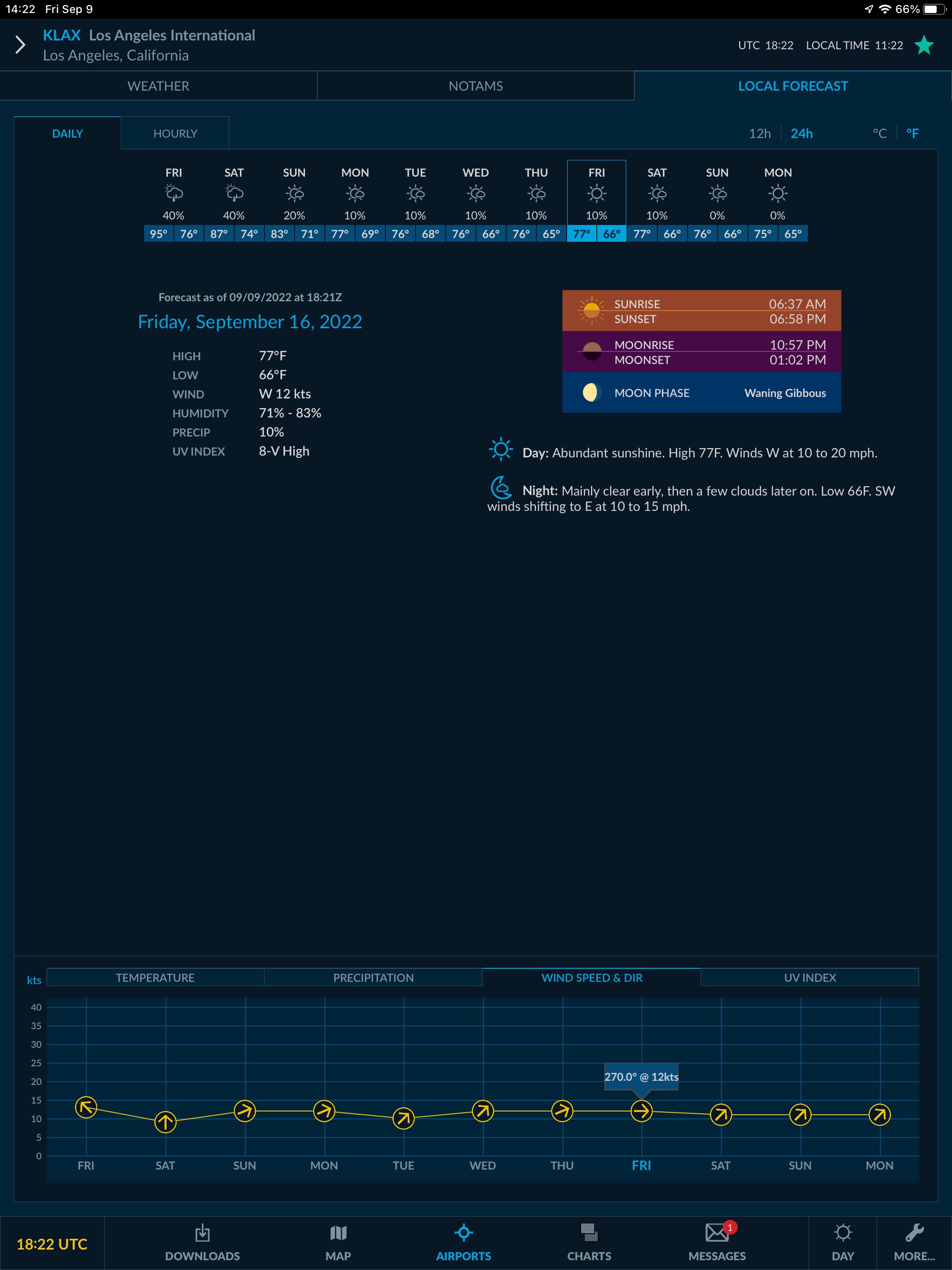The width and height of the screenshot is (952, 1270).
Task: Click the WEATHER tab
Action: tap(159, 85)
